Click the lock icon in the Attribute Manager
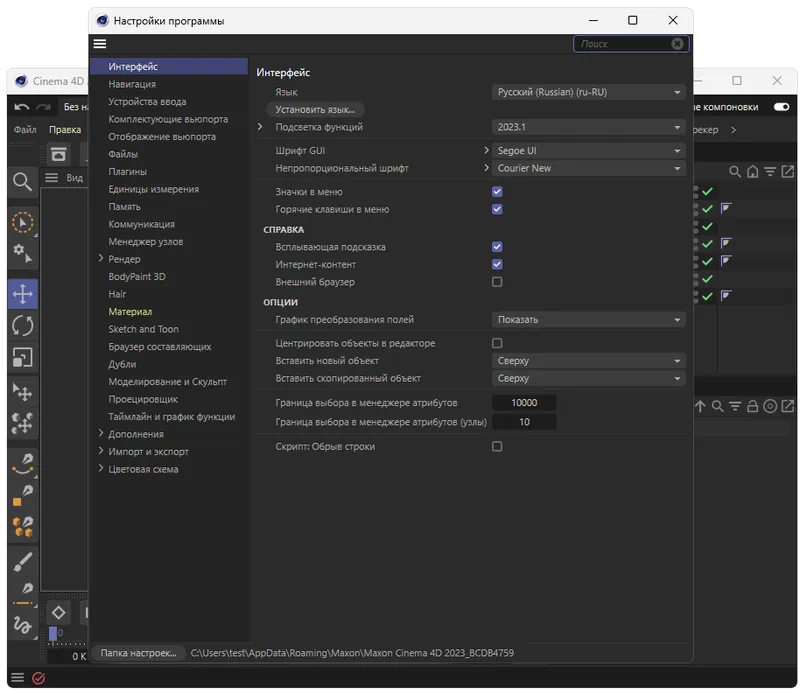This screenshot has height=694, width=800. click(753, 406)
